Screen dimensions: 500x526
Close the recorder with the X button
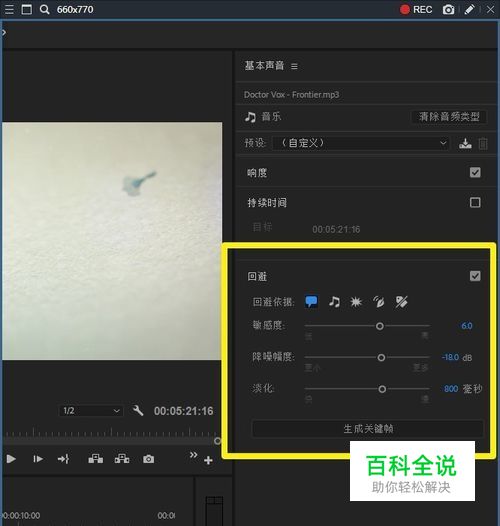490,9
